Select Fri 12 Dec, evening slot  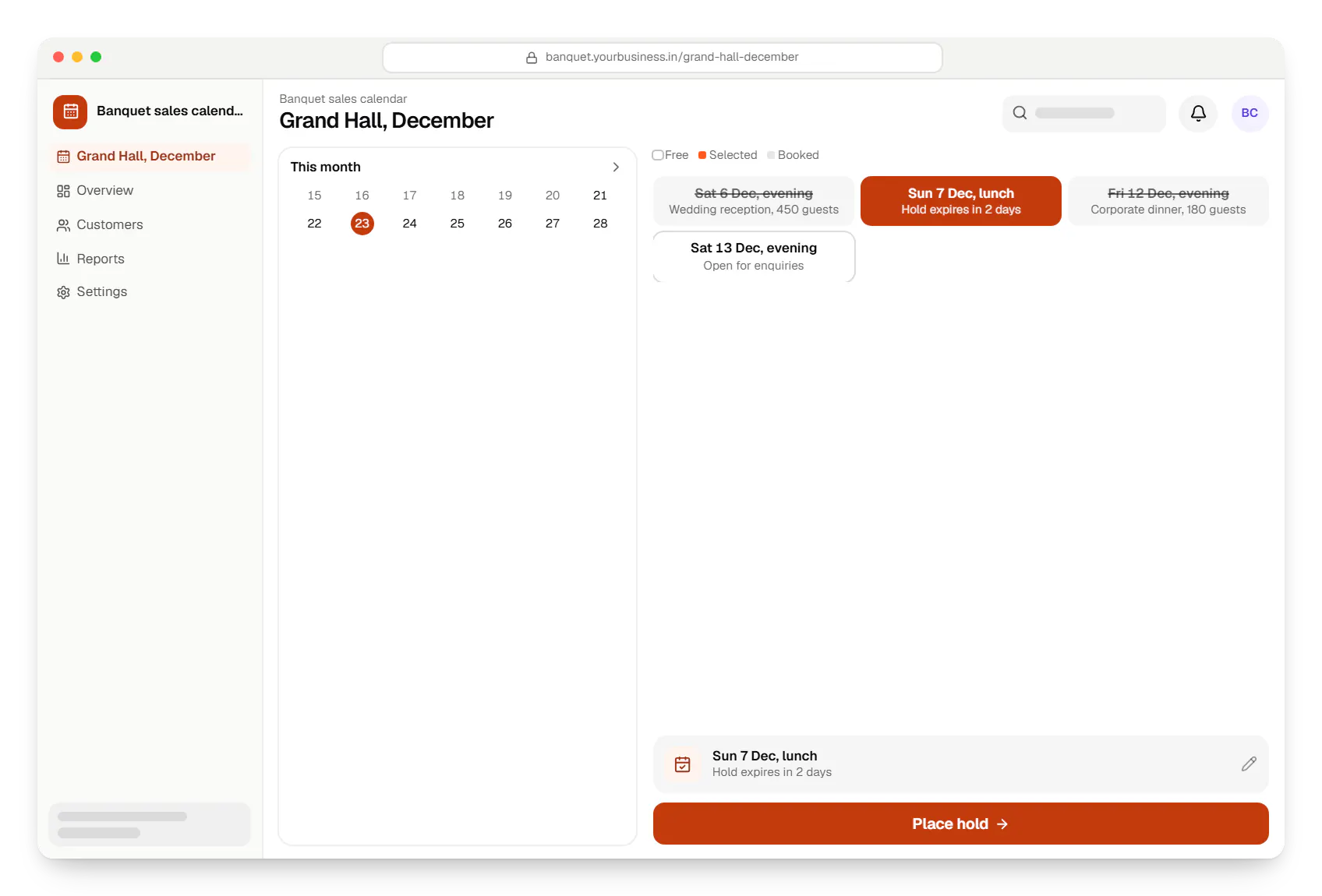1168,201
